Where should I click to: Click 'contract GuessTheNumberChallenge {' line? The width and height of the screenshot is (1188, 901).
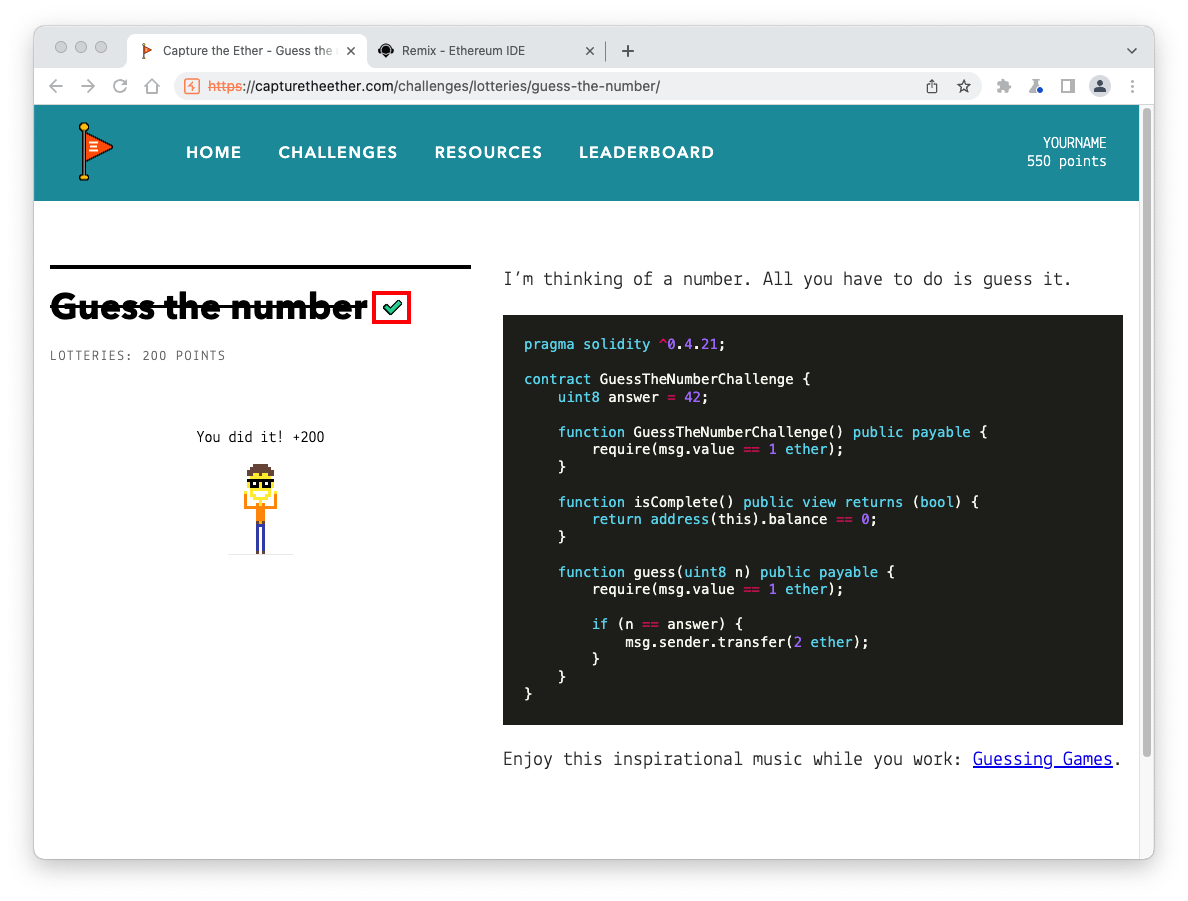[x=667, y=379]
